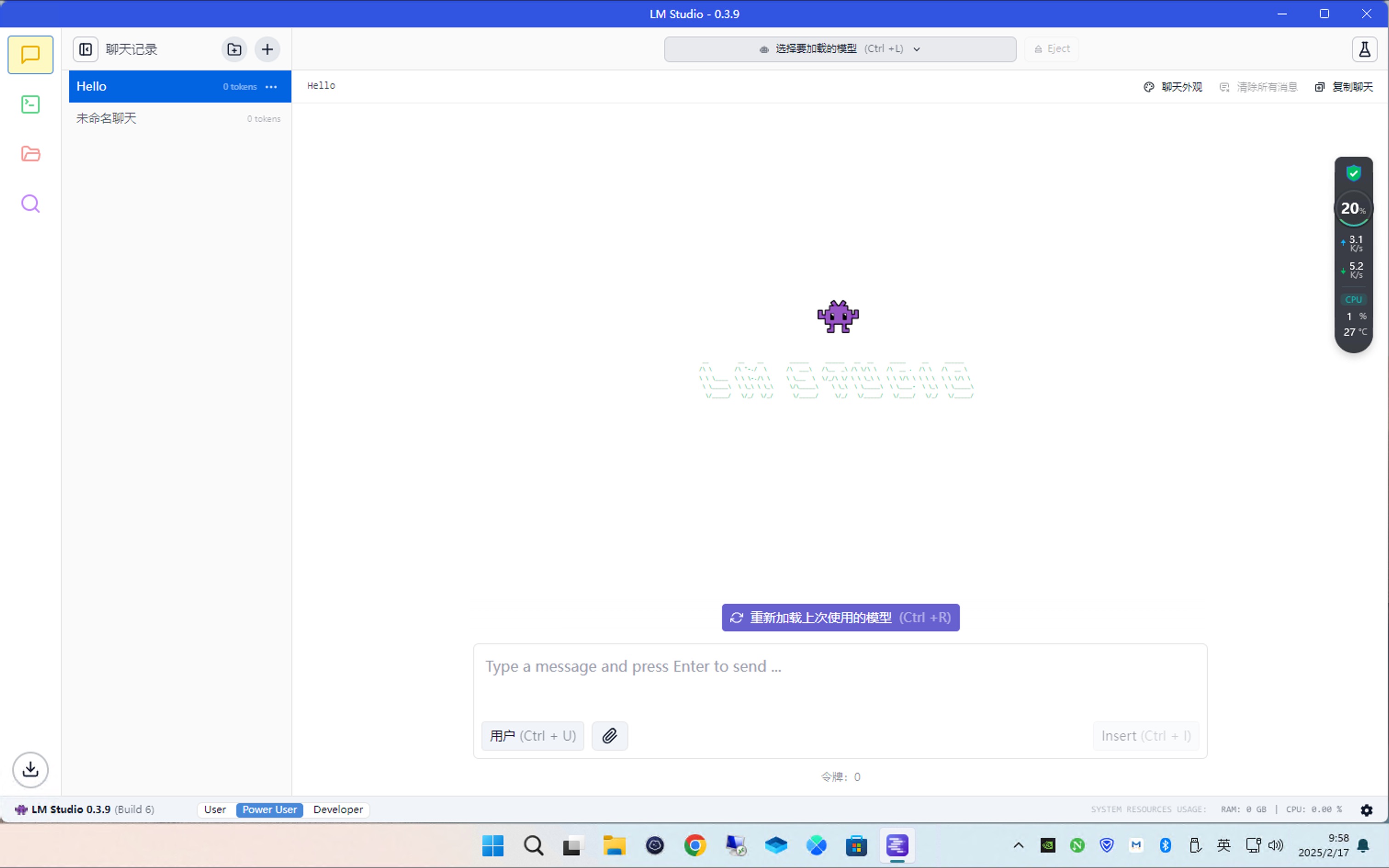The image size is (1389, 868).
Task: Click the 令牌: 0 token counter
Action: pyautogui.click(x=840, y=777)
